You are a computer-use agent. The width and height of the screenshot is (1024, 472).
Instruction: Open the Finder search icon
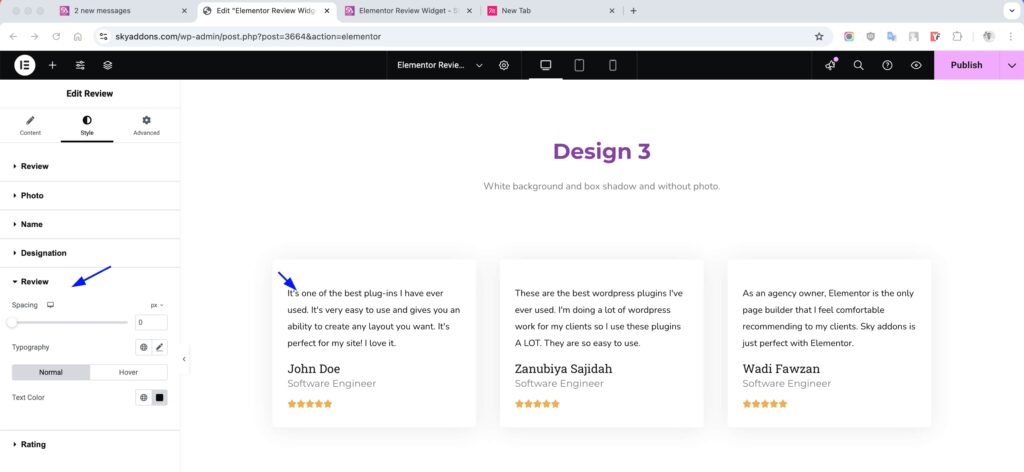[x=859, y=65]
